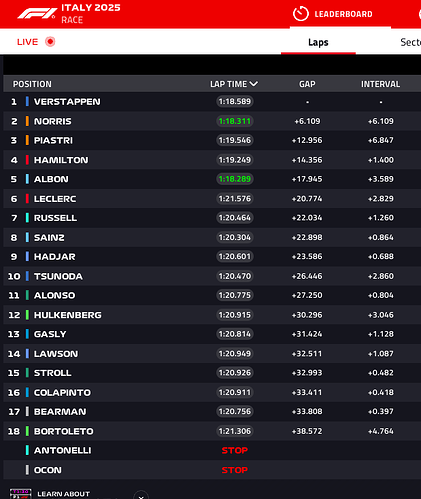Click Antonelli's red STOP status
Viewport: 421px width, 499px height.
click(235, 450)
